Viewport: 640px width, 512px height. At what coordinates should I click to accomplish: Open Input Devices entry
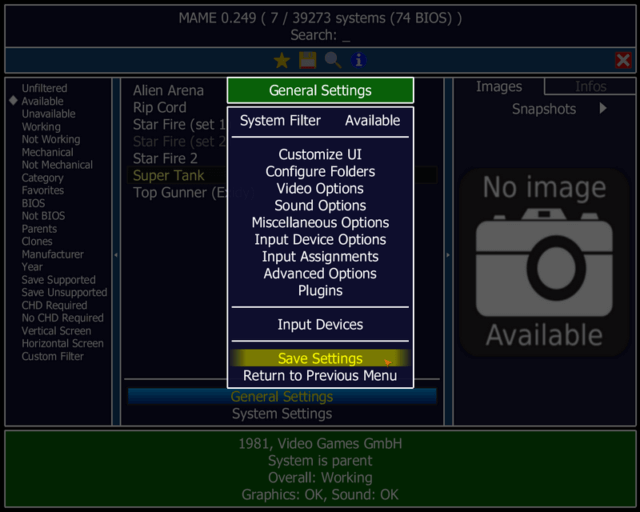coord(320,325)
